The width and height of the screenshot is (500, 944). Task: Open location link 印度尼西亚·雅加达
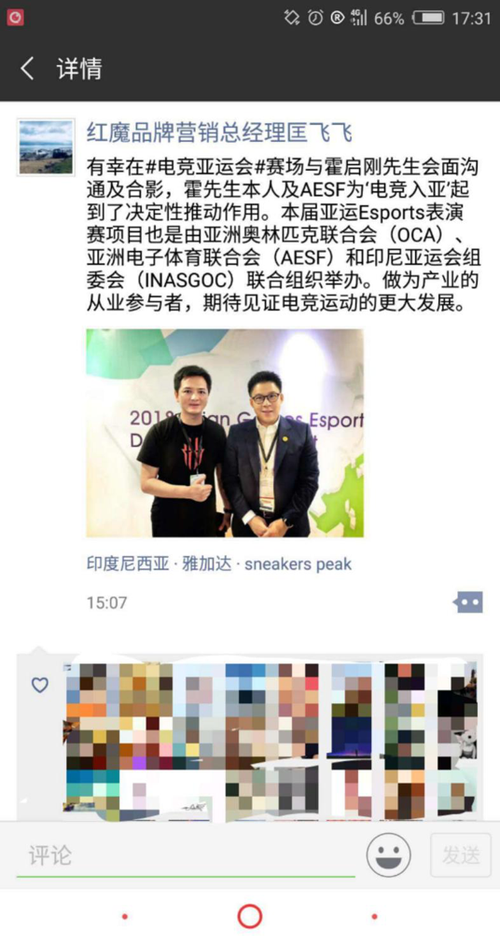click(159, 564)
